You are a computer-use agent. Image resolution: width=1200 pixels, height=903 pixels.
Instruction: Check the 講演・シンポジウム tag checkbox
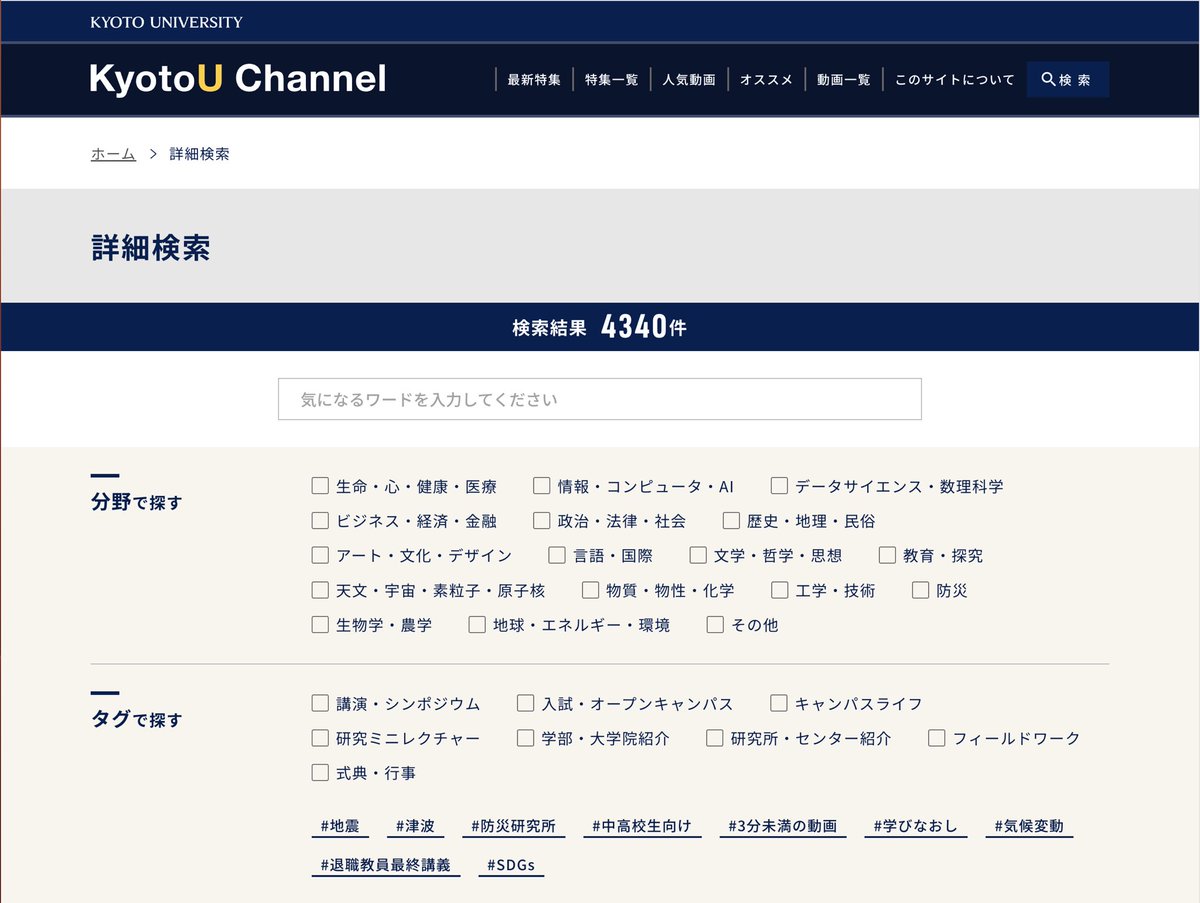pyautogui.click(x=320, y=704)
